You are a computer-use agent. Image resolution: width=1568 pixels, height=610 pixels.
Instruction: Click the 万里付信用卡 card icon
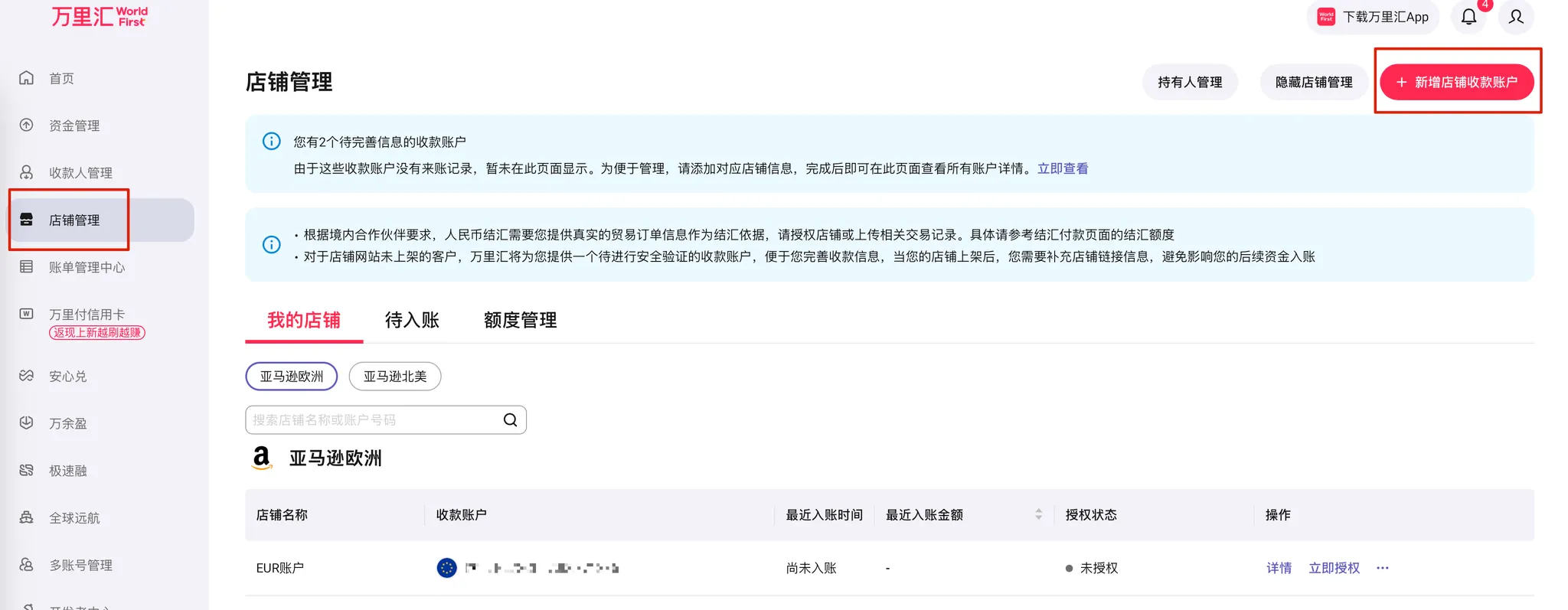(27, 314)
